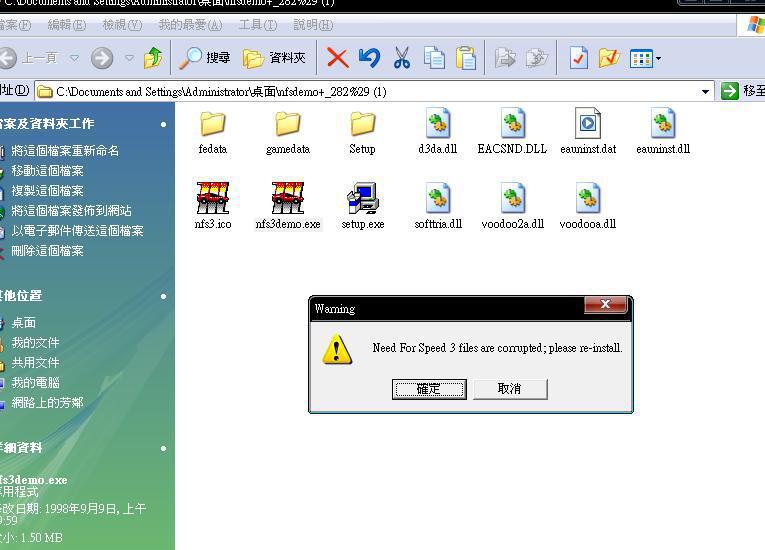Screen dimensions: 765x550
Task: Click the Up folder toolbar icon
Action: point(153,58)
